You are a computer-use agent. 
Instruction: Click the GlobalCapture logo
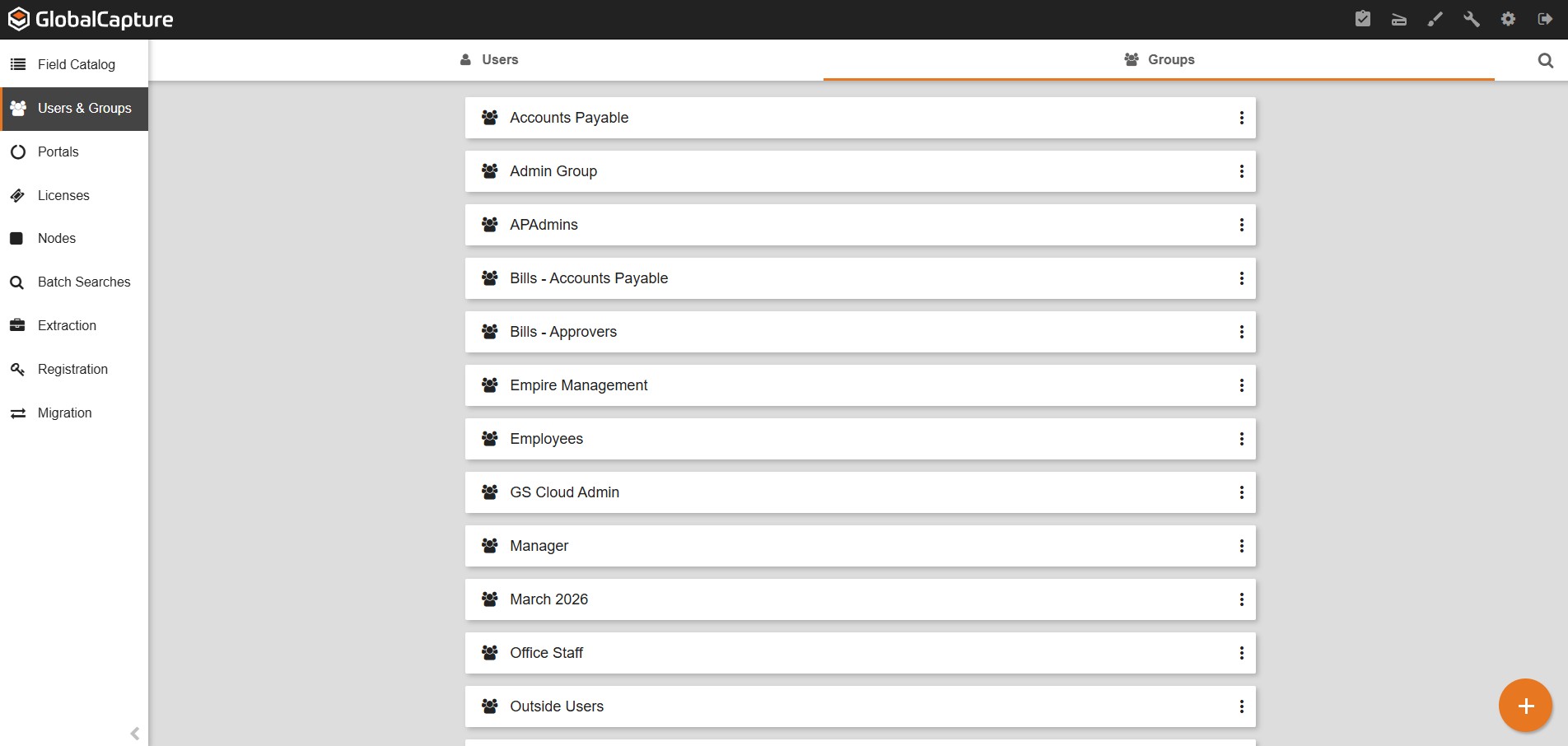pos(91,19)
